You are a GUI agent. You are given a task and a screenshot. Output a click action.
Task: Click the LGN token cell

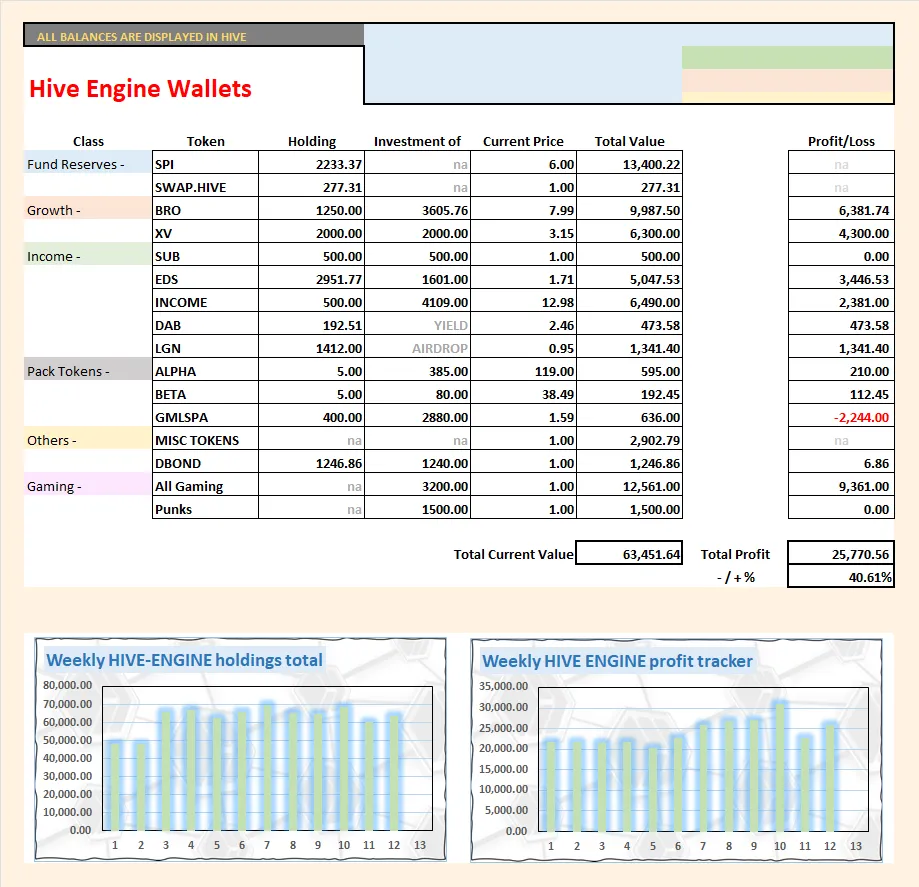205,348
